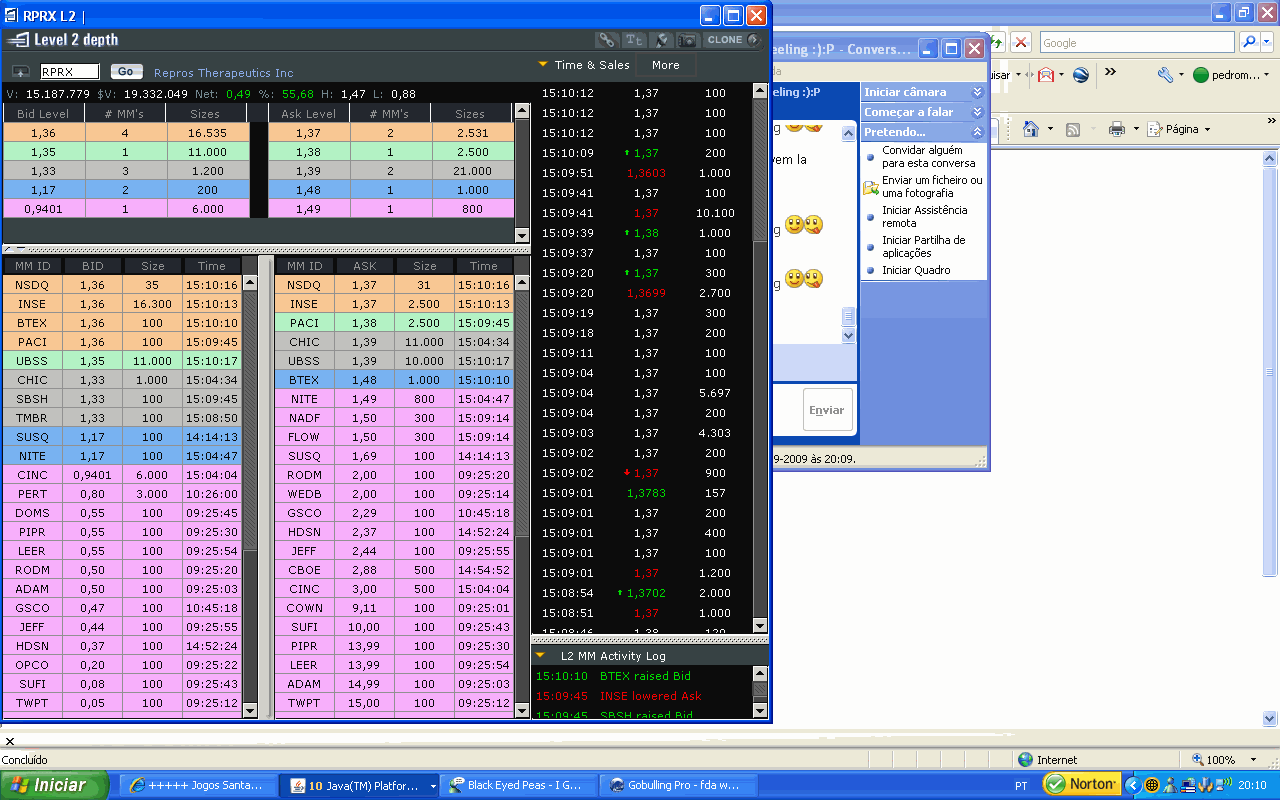Screen dimensions: 1280x800
Task: Click the ASK column header in the ask MM table
Action: pyautogui.click(x=365, y=266)
